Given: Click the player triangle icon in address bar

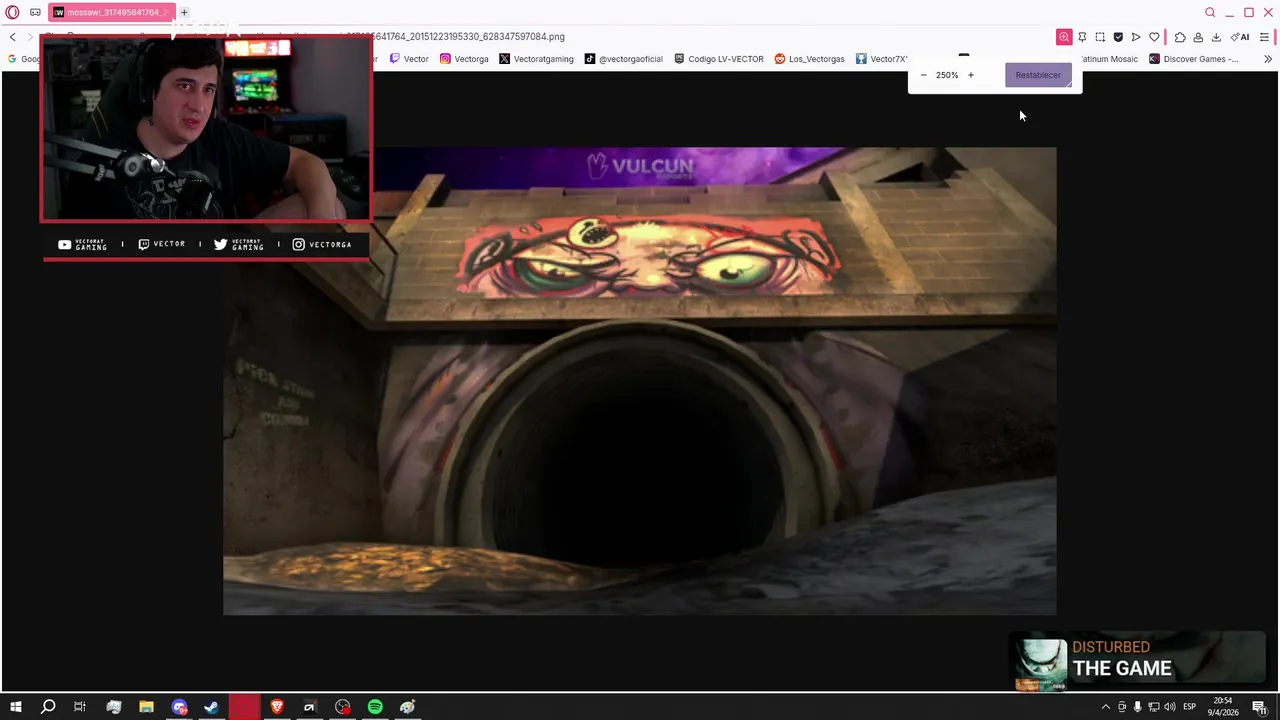Looking at the screenshot, I should (1136, 37).
